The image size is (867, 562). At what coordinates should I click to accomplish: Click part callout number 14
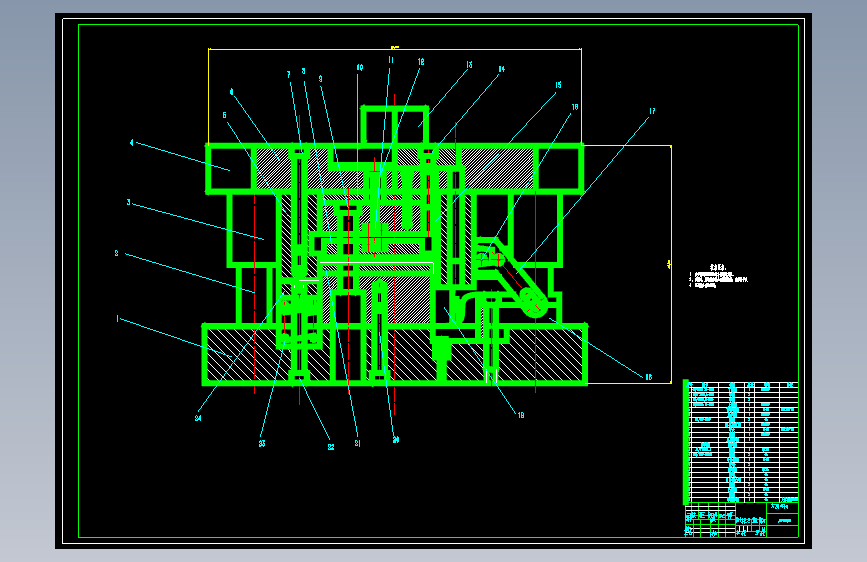point(502,69)
